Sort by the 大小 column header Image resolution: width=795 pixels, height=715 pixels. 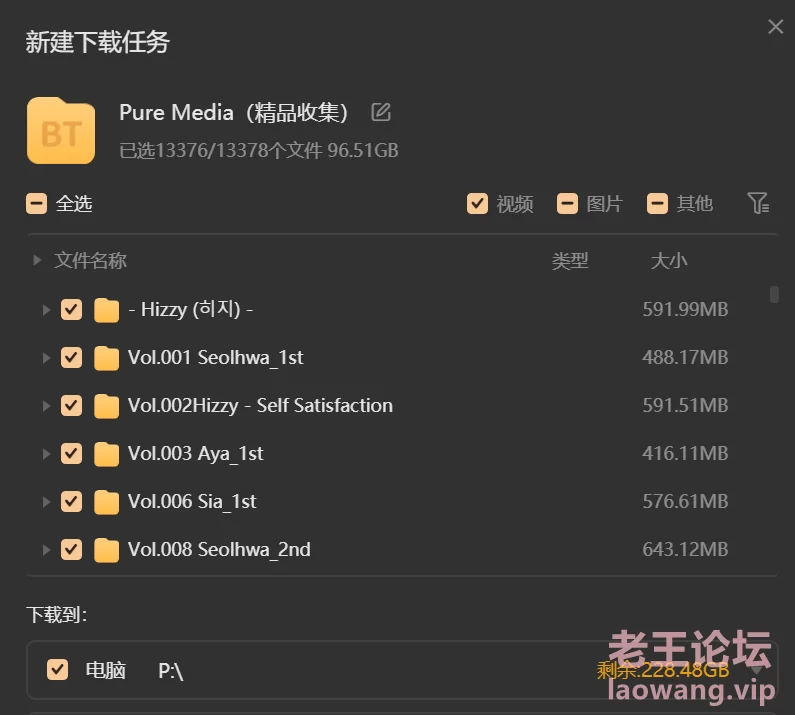point(669,261)
